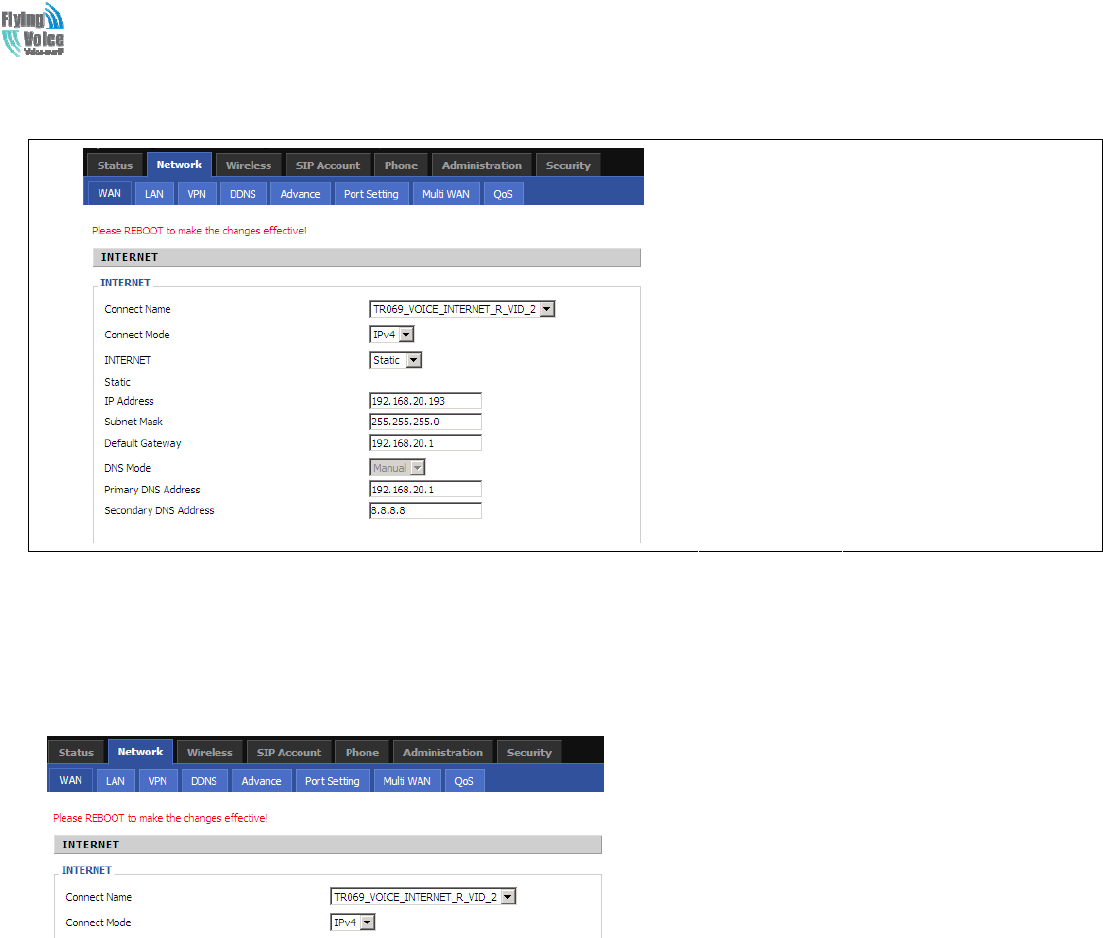Open QoS sub-tab in upper screenshot

pyautogui.click(x=503, y=194)
